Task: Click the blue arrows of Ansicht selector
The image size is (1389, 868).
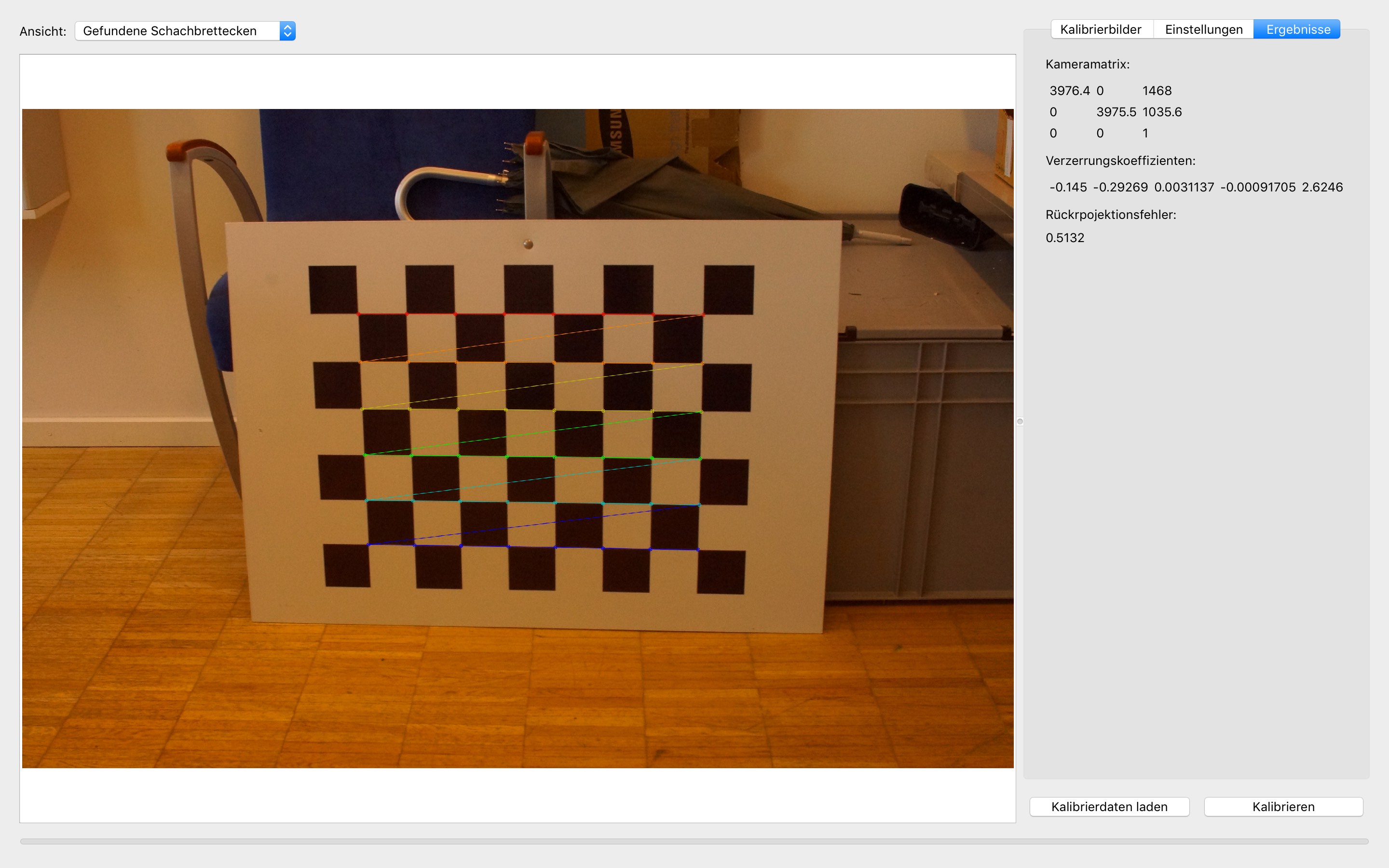Action: pos(287,31)
